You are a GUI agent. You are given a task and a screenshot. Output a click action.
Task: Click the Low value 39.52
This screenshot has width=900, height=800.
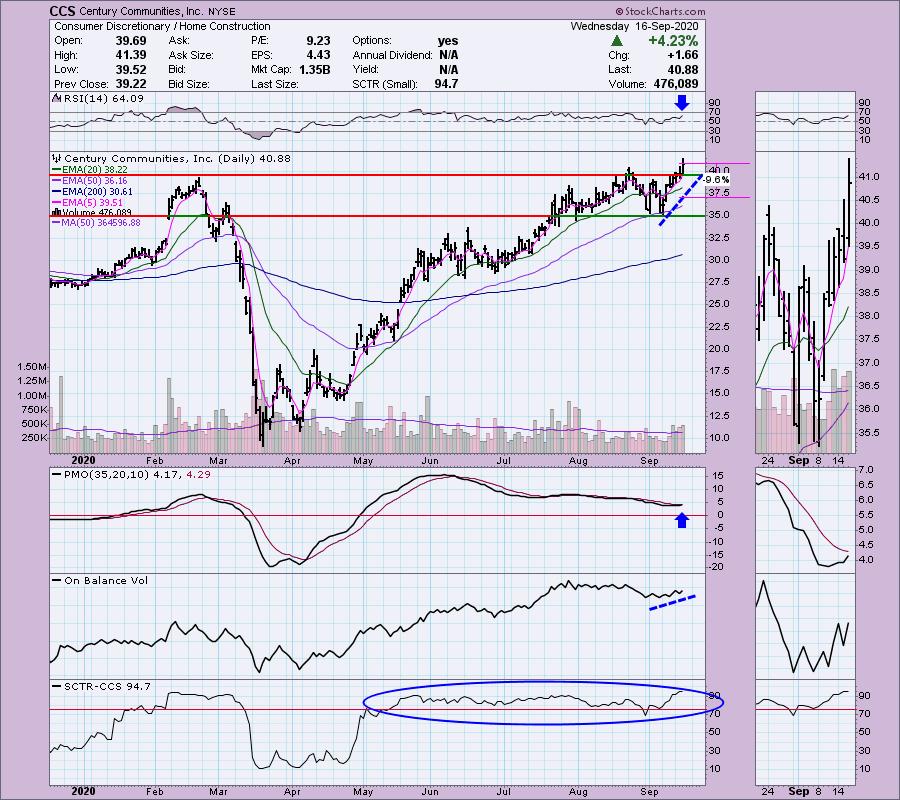click(x=130, y=69)
